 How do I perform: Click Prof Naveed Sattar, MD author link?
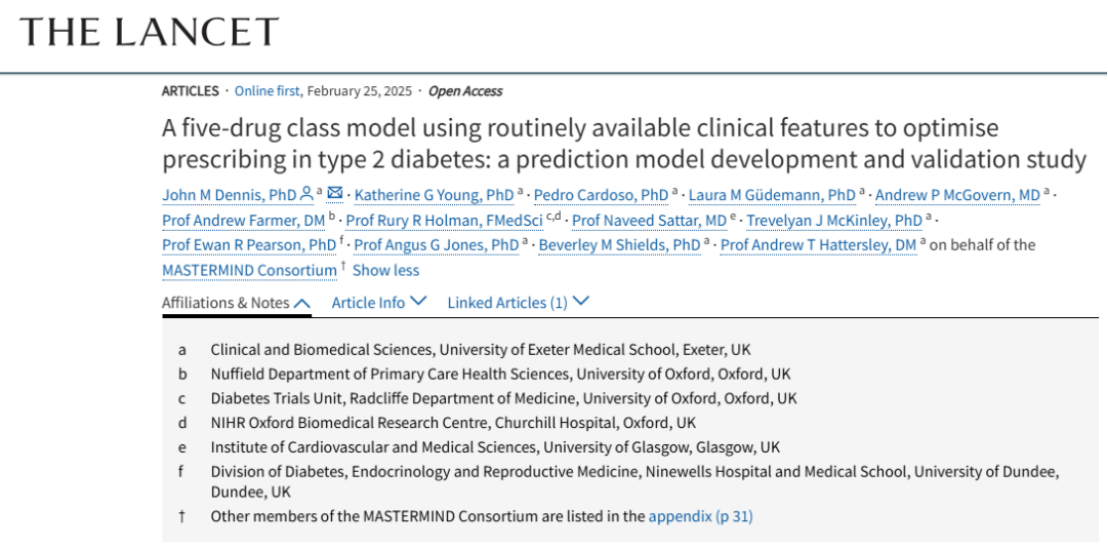[x=649, y=221]
